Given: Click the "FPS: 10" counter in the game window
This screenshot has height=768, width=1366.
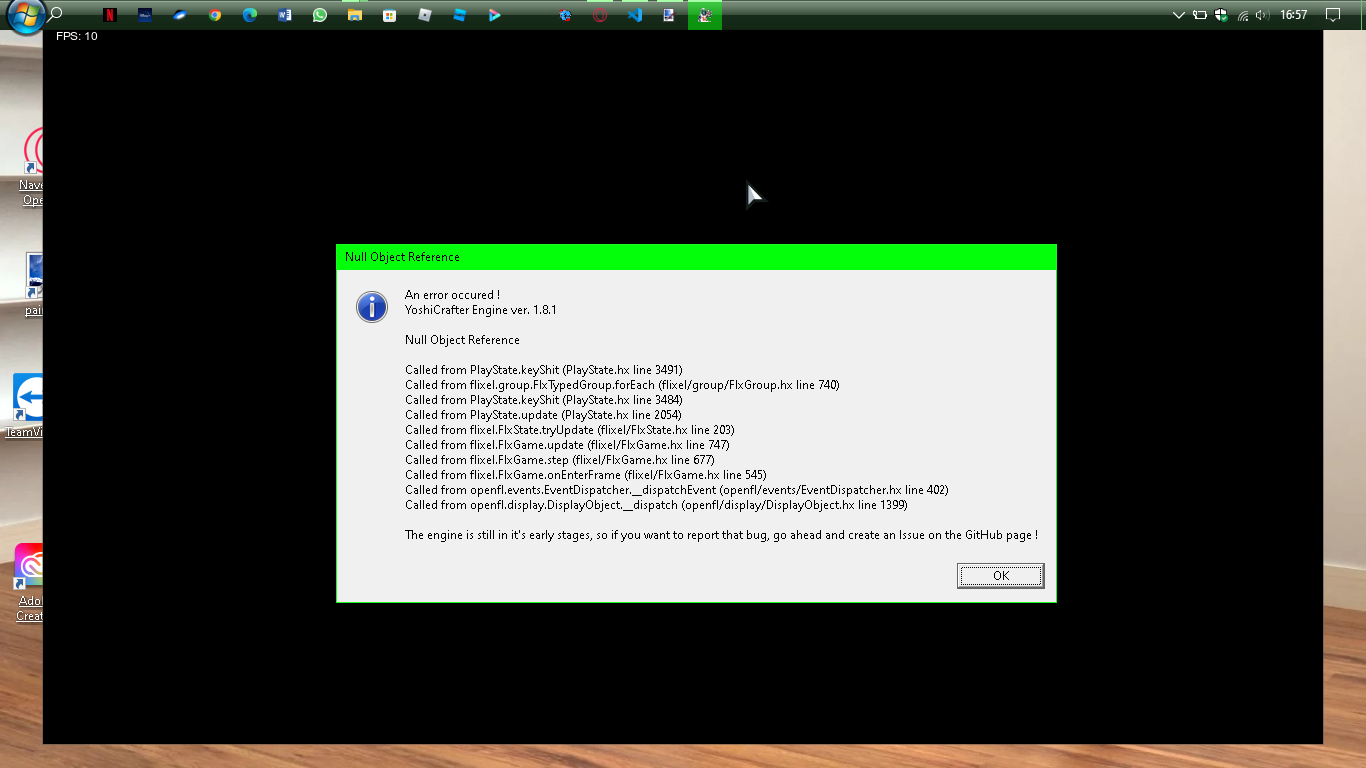Looking at the screenshot, I should coord(77,36).
